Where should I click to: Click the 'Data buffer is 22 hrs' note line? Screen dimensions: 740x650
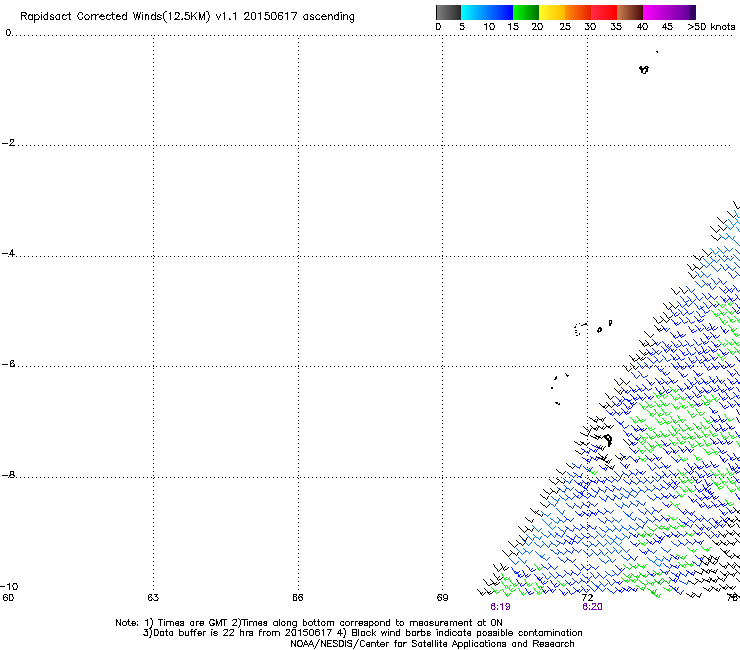pyautogui.click(x=362, y=633)
